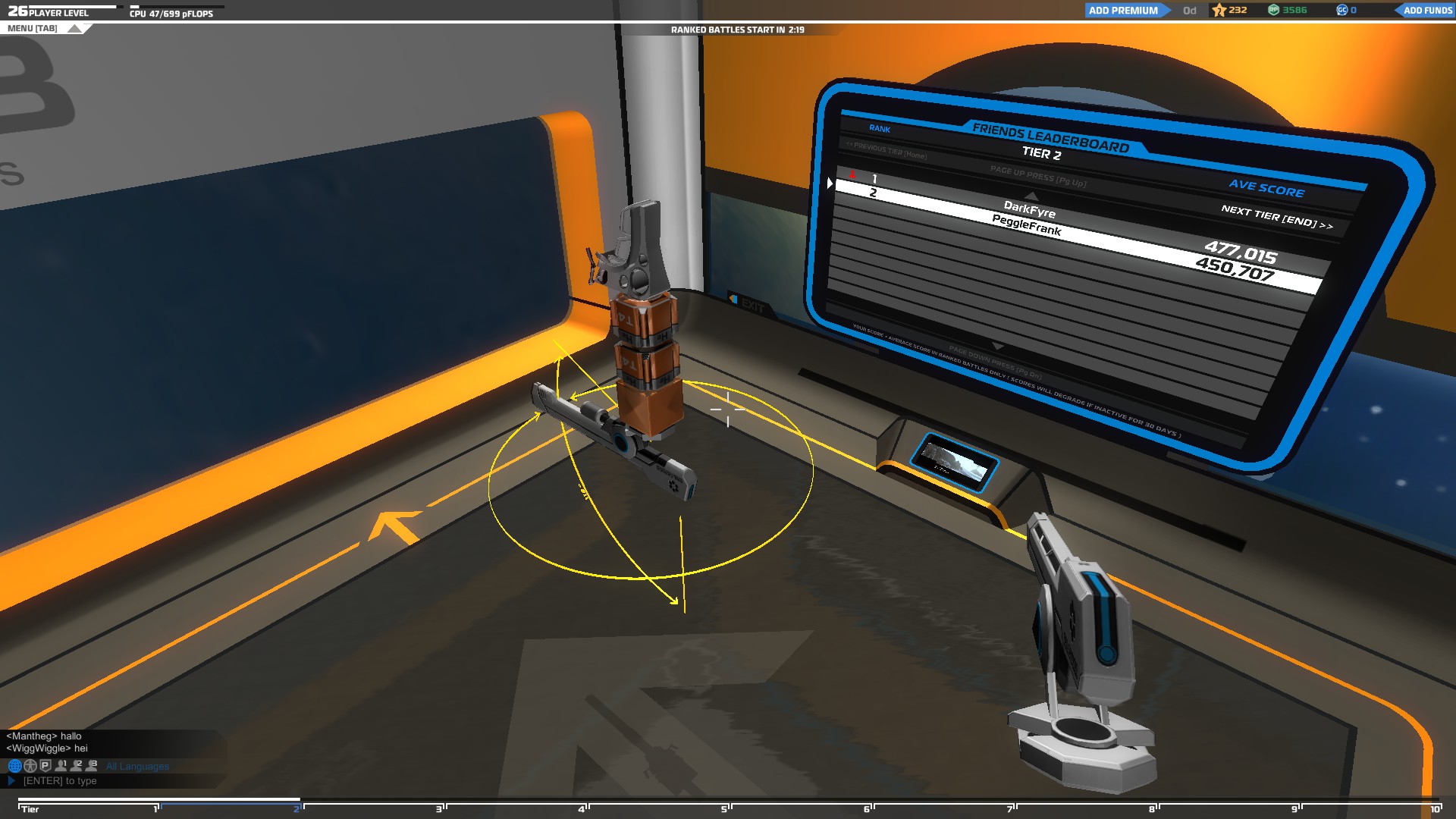The image size is (1456, 819).
Task: Click the green RP currency icon
Action: [1274, 10]
